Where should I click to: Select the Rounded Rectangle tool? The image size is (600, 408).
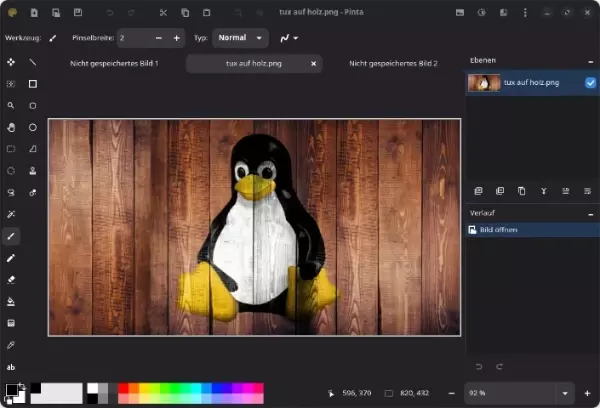[33, 106]
